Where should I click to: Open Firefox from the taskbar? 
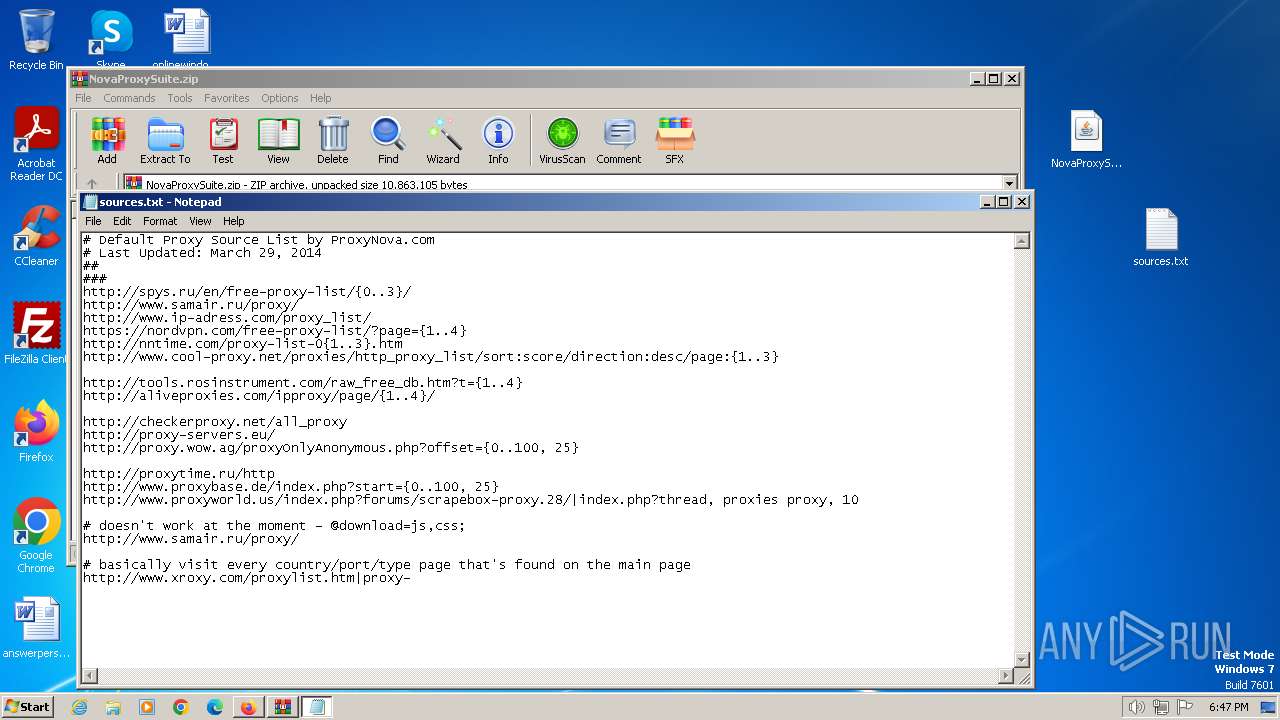click(x=248, y=707)
